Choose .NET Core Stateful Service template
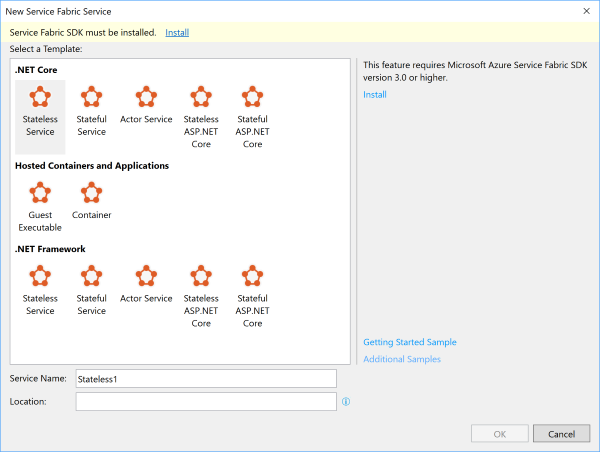This screenshot has height=452, width=600. 91,110
